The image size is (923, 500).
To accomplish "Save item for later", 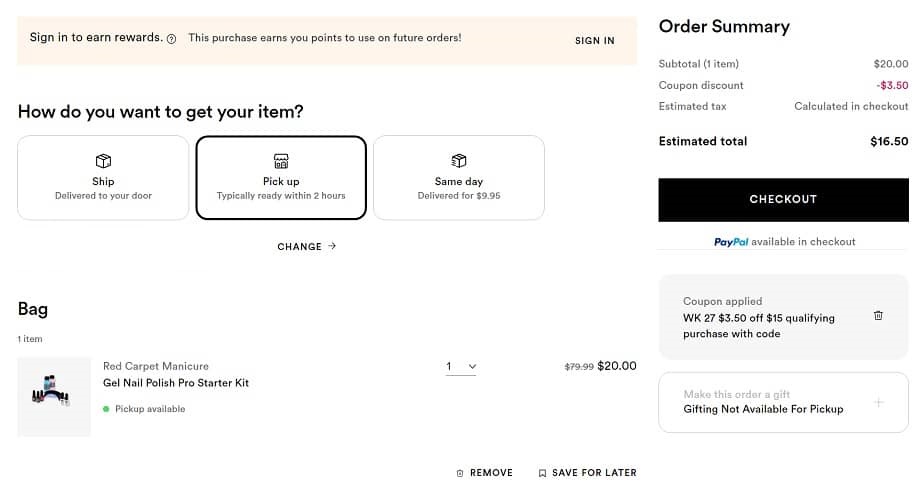I will coord(587,473).
